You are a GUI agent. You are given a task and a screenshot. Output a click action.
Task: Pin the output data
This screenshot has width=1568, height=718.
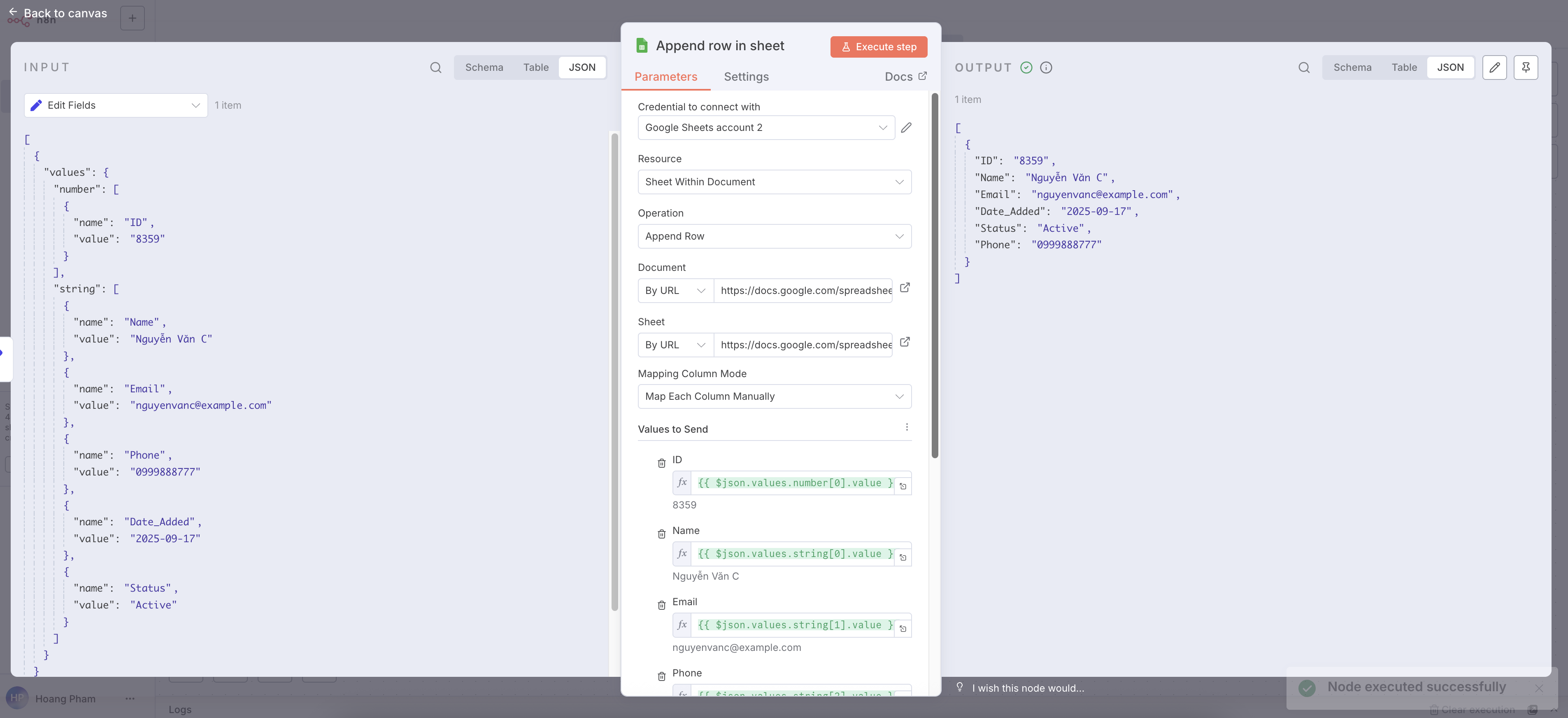(x=1525, y=68)
